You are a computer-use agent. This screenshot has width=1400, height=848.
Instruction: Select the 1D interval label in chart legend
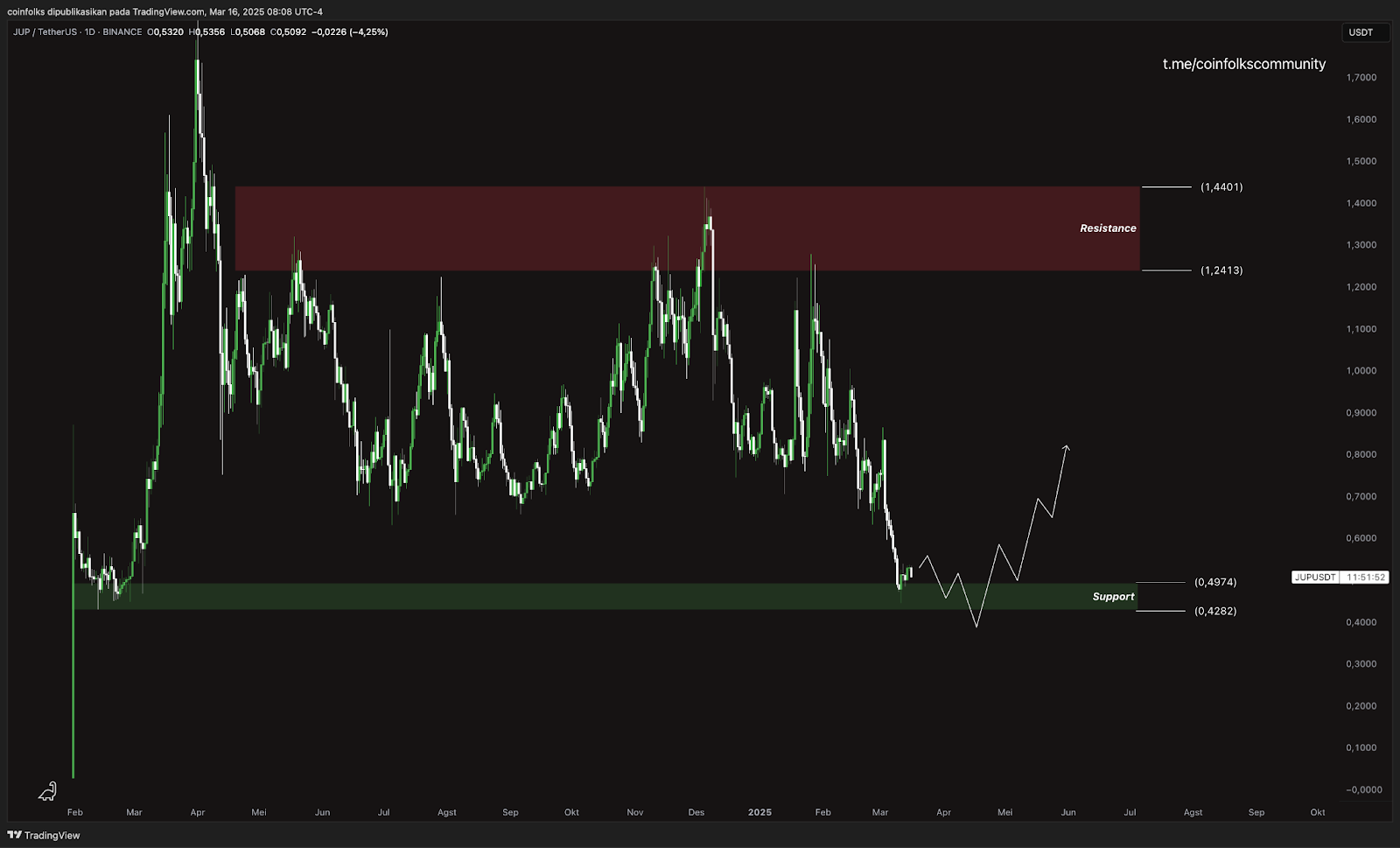90,32
